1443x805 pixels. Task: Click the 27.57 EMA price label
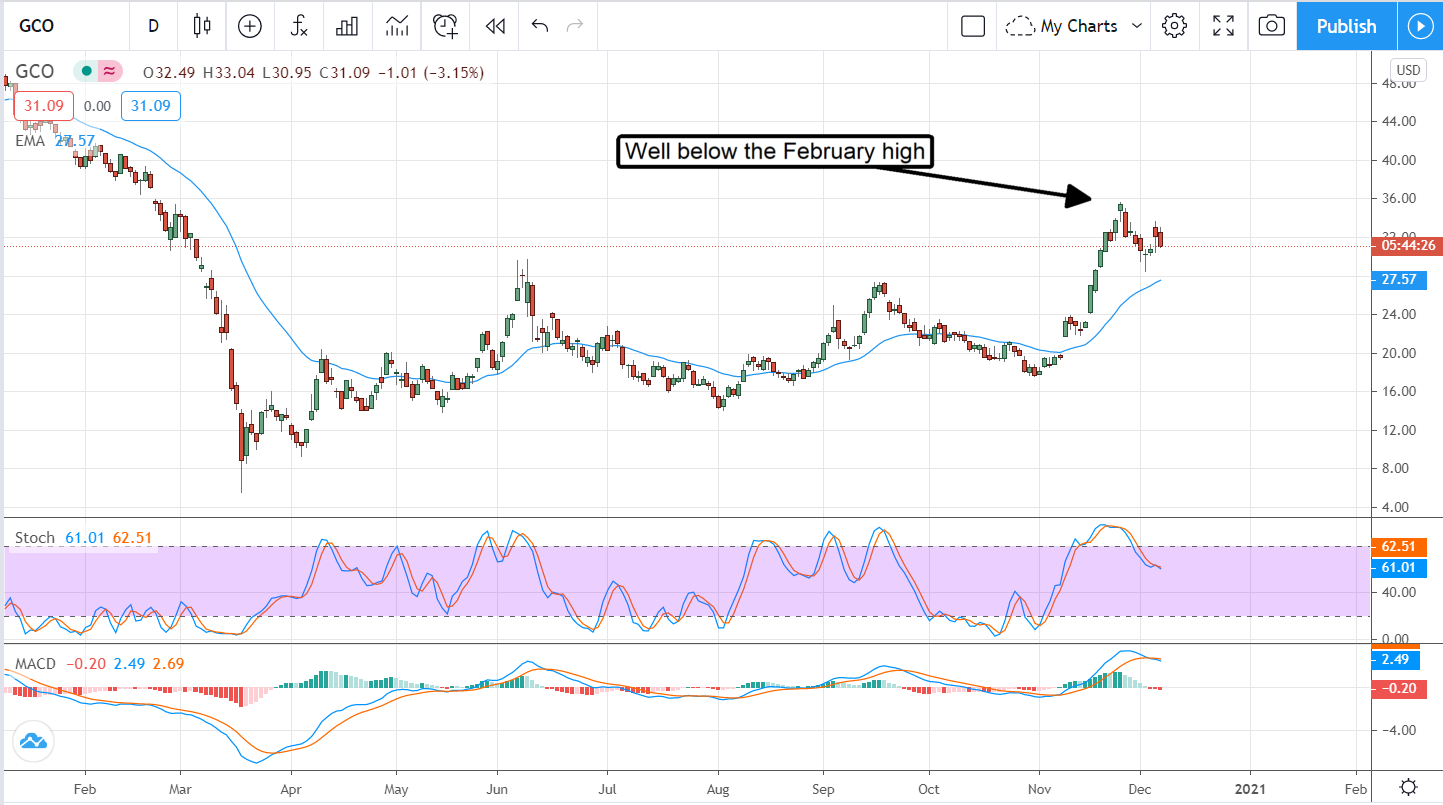pyautogui.click(x=1399, y=280)
